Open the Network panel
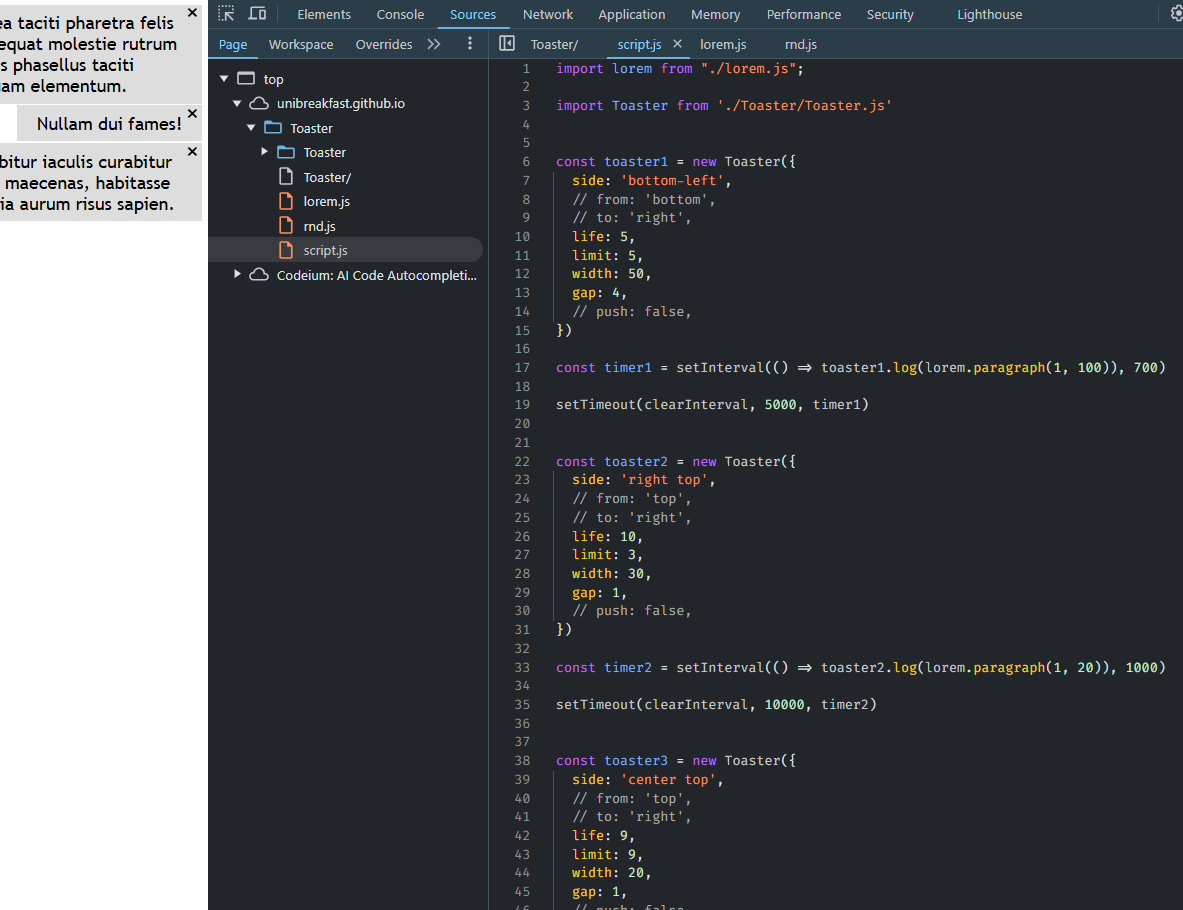 [548, 14]
